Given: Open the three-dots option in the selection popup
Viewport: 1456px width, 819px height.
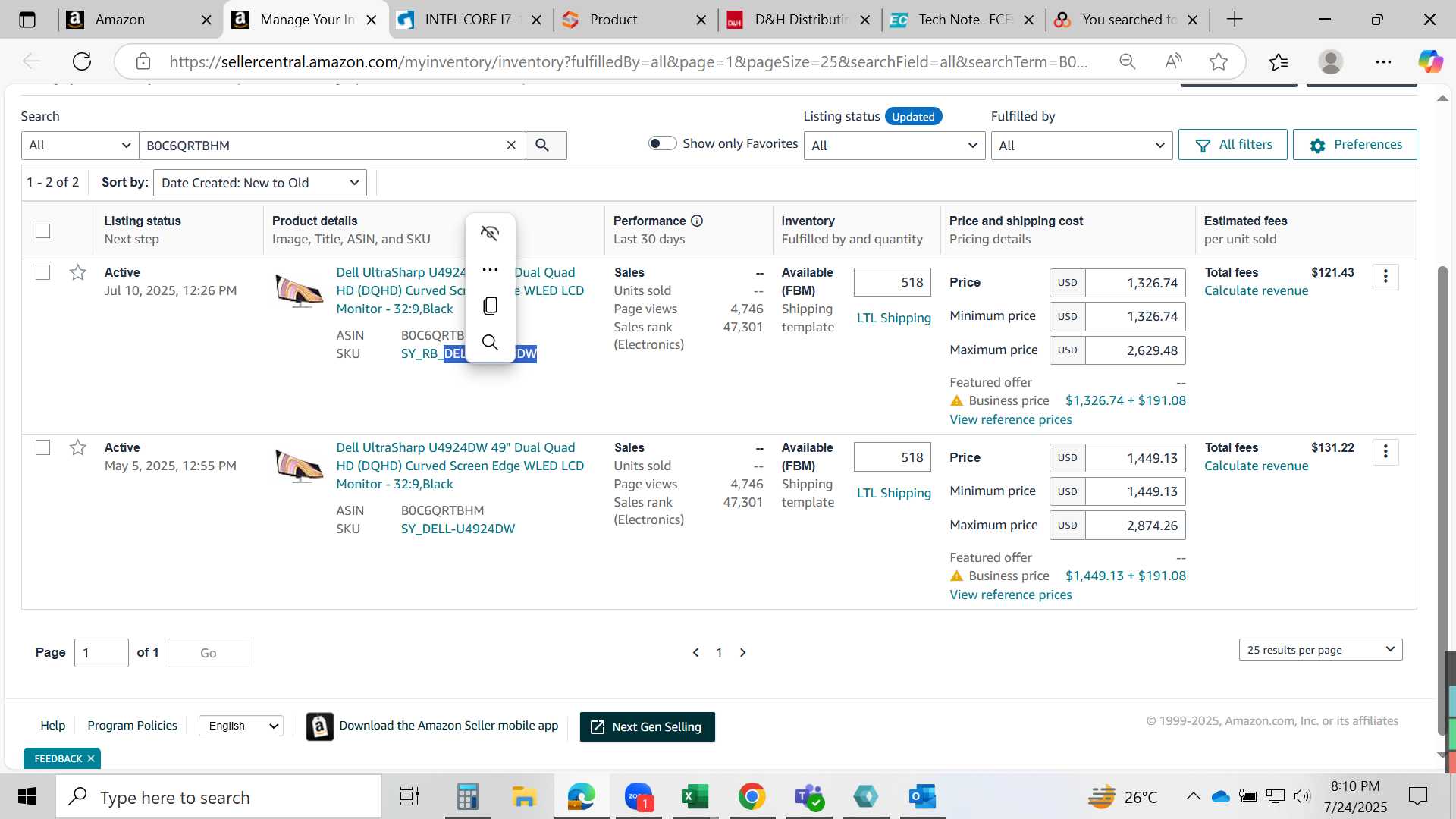Looking at the screenshot, I should coord(490,269).
